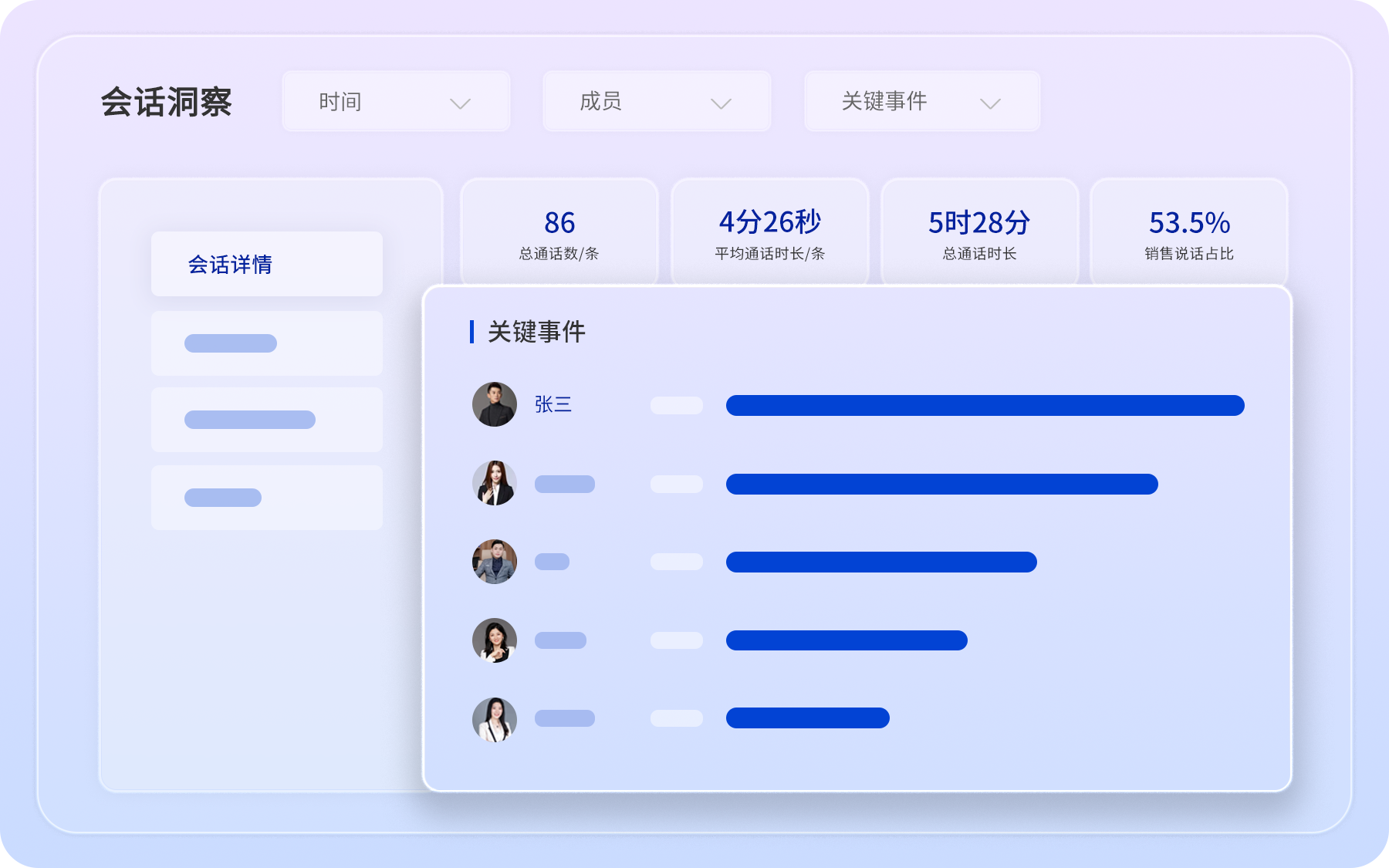The height and width of the screenshot is (868, 1389).
Task: Click the 张三 name link
Action: (x=553, y=404)
